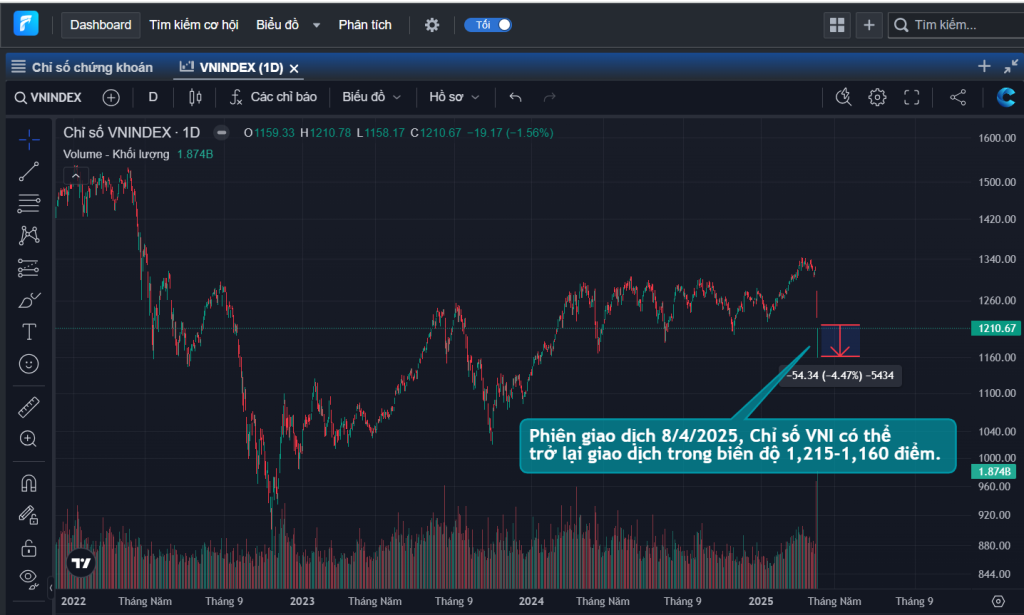Focus the Tìm kiếm search field
Screen dimensions: 1024x615
(x=956, y=25)
